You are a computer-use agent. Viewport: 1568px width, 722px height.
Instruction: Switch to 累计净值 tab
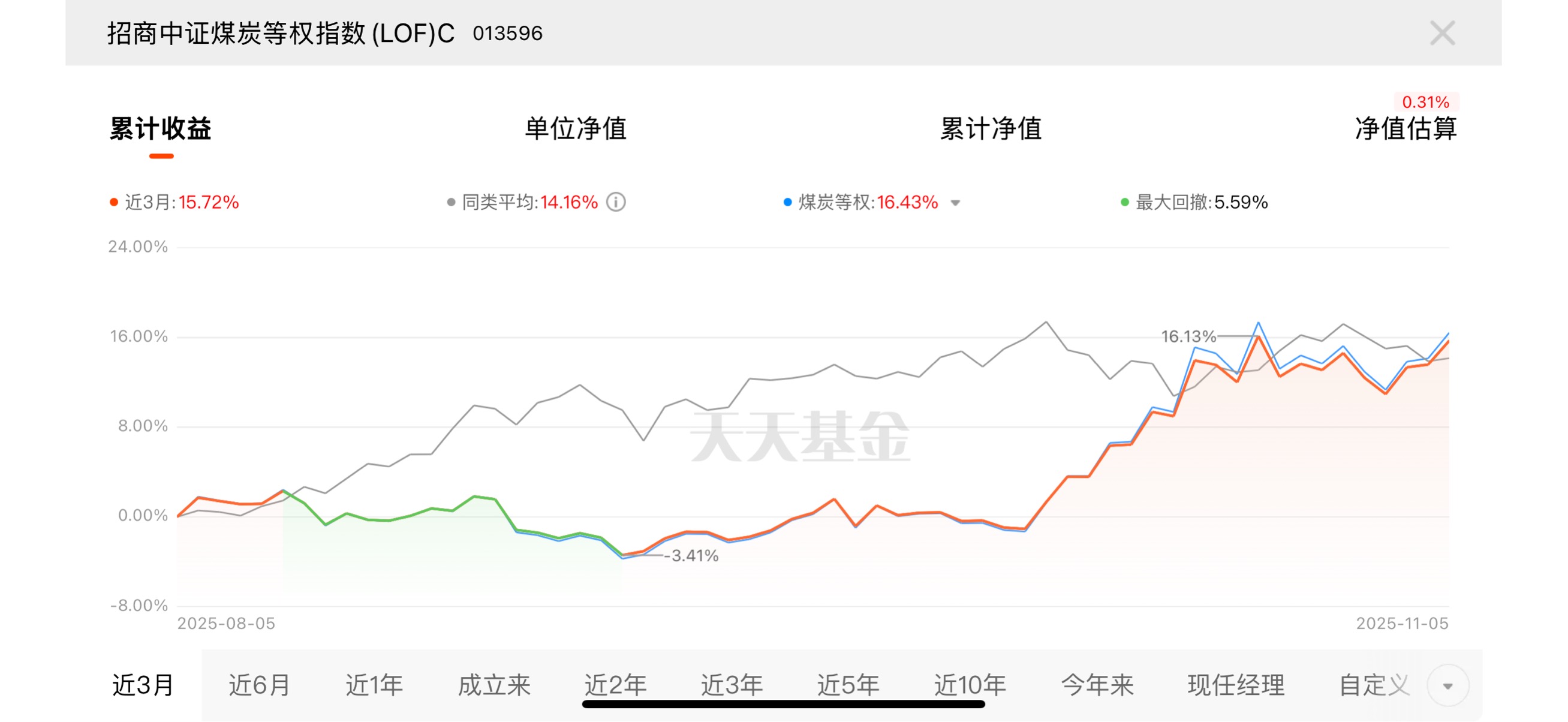[x=991, y=128]
